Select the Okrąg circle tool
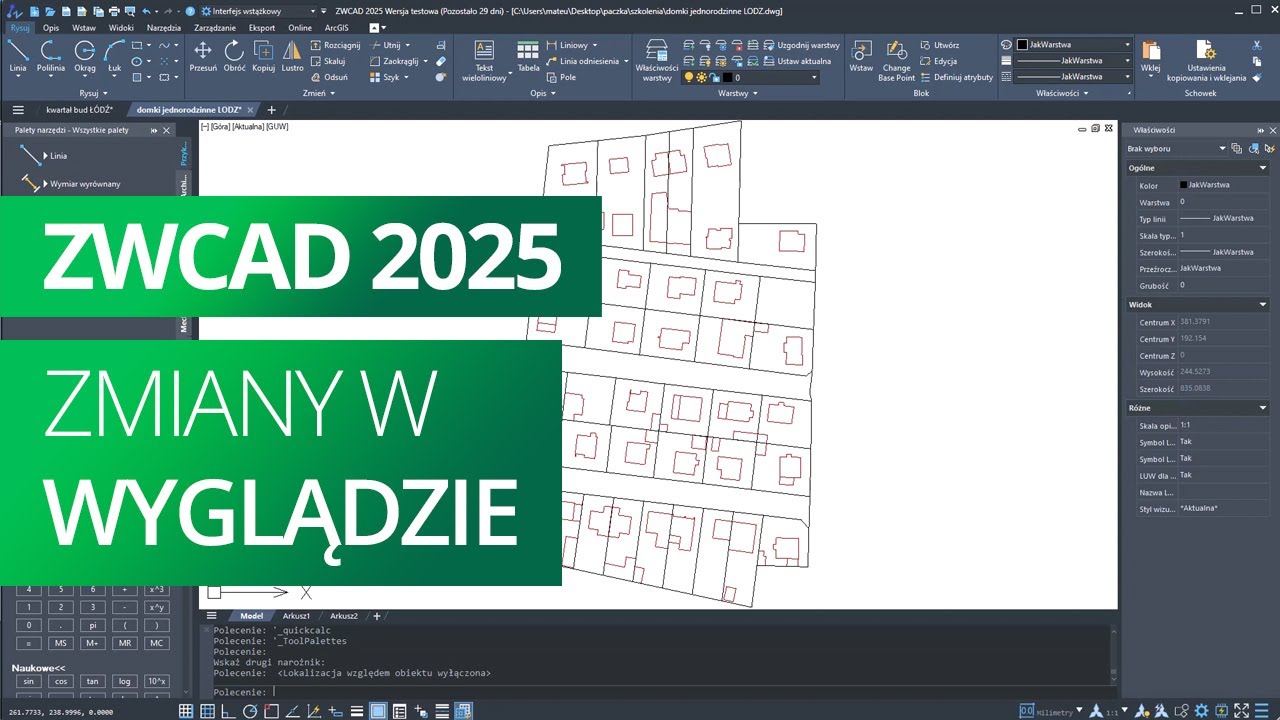Screen dimensions: 1280x720 (x=85, y=56)
